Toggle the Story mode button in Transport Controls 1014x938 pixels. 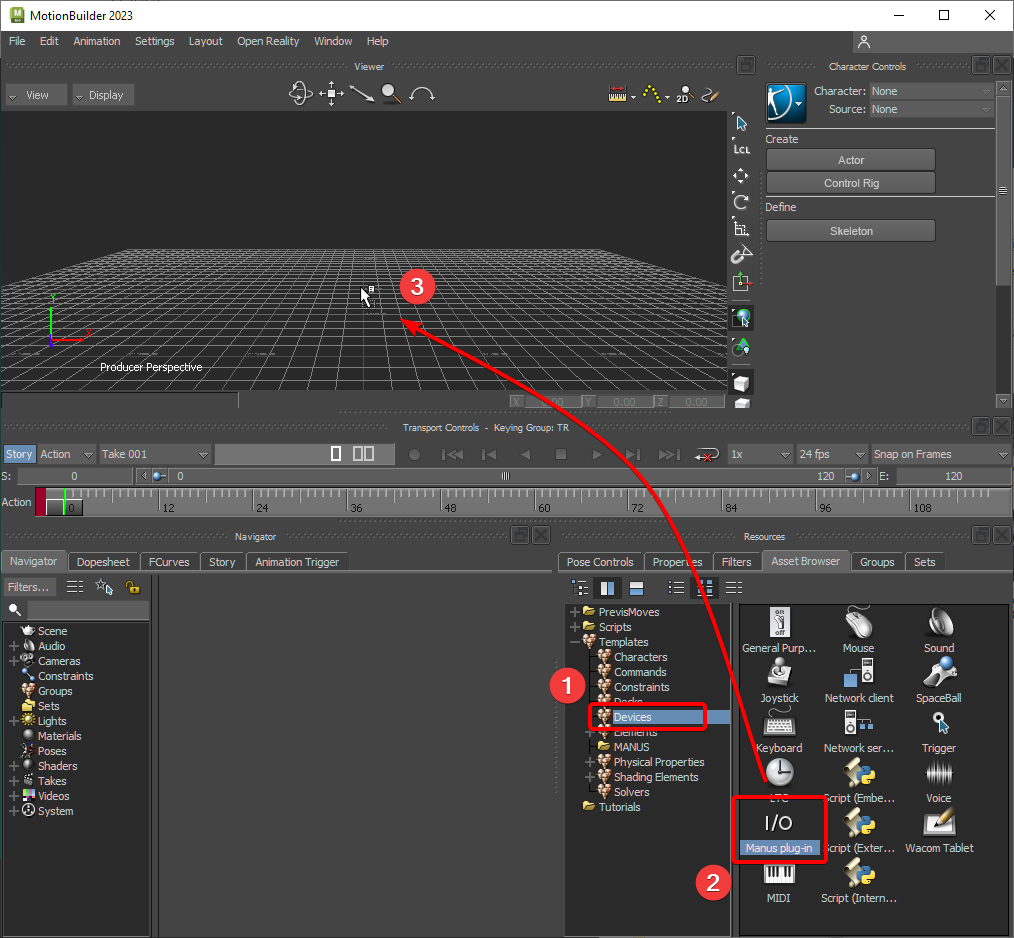pyautogui.click(x=19, y=454)
